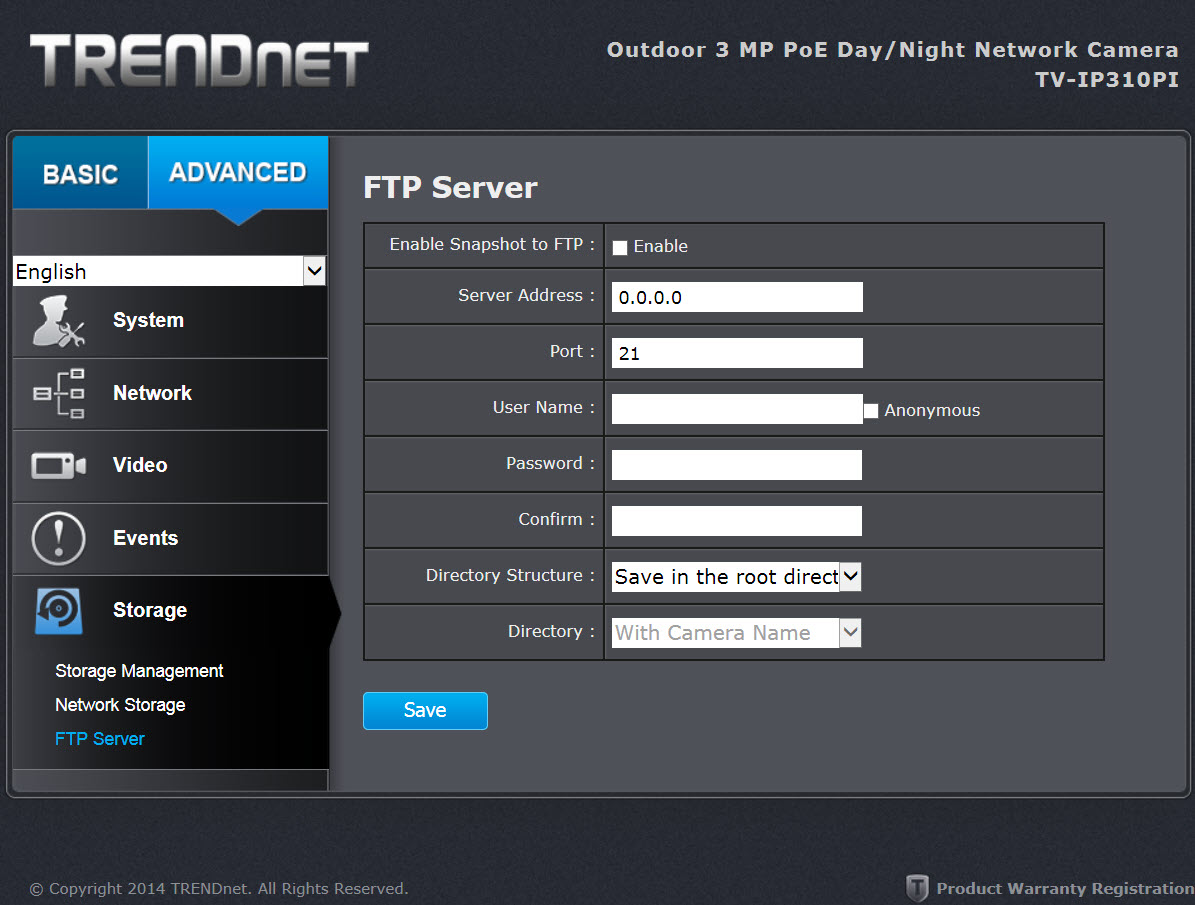Open the With Camera Name dropdown

point(736,633)
